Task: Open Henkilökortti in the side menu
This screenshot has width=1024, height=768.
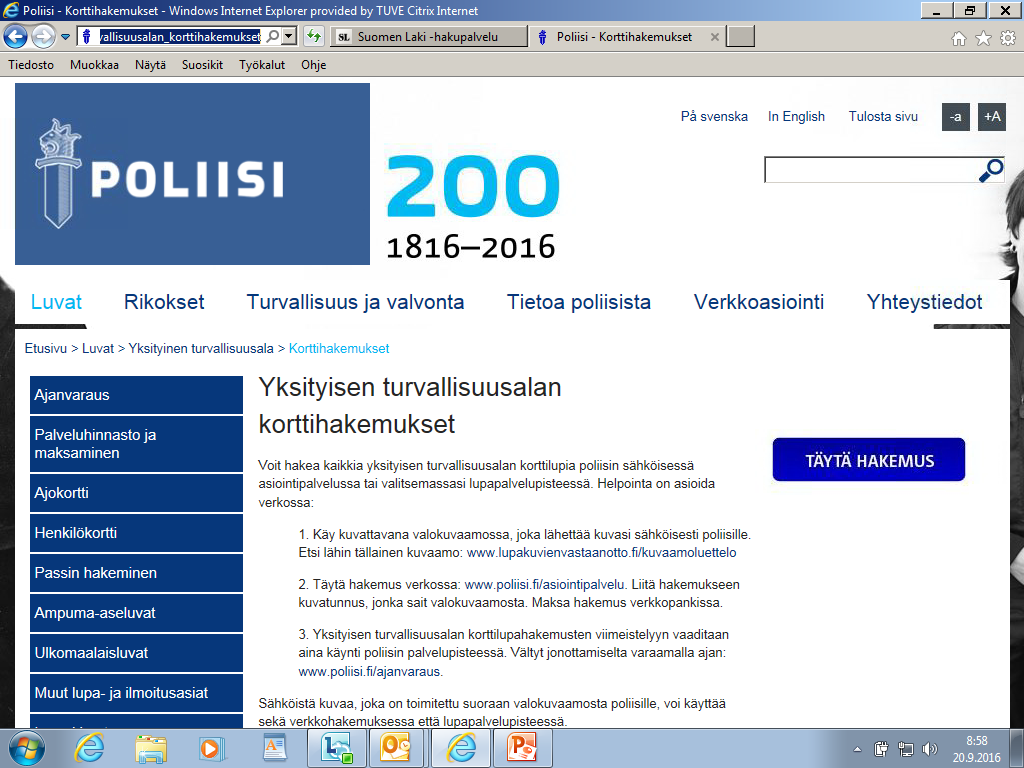Action: click(x=136, y=533)
